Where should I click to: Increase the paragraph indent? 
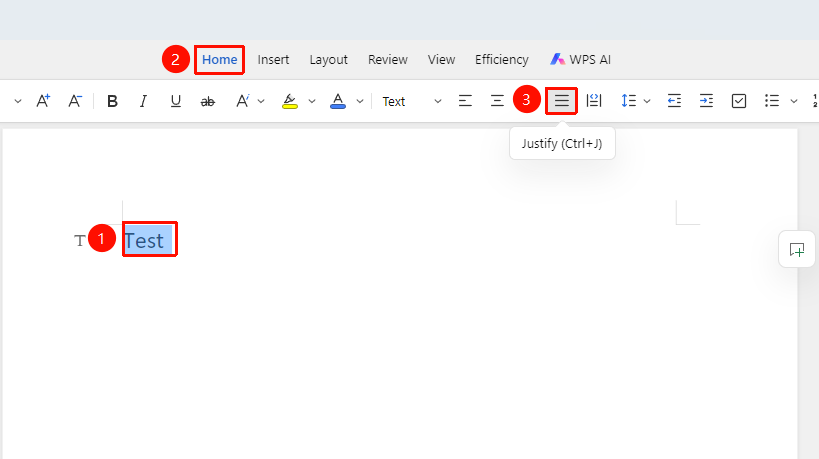tap(706, 101)
